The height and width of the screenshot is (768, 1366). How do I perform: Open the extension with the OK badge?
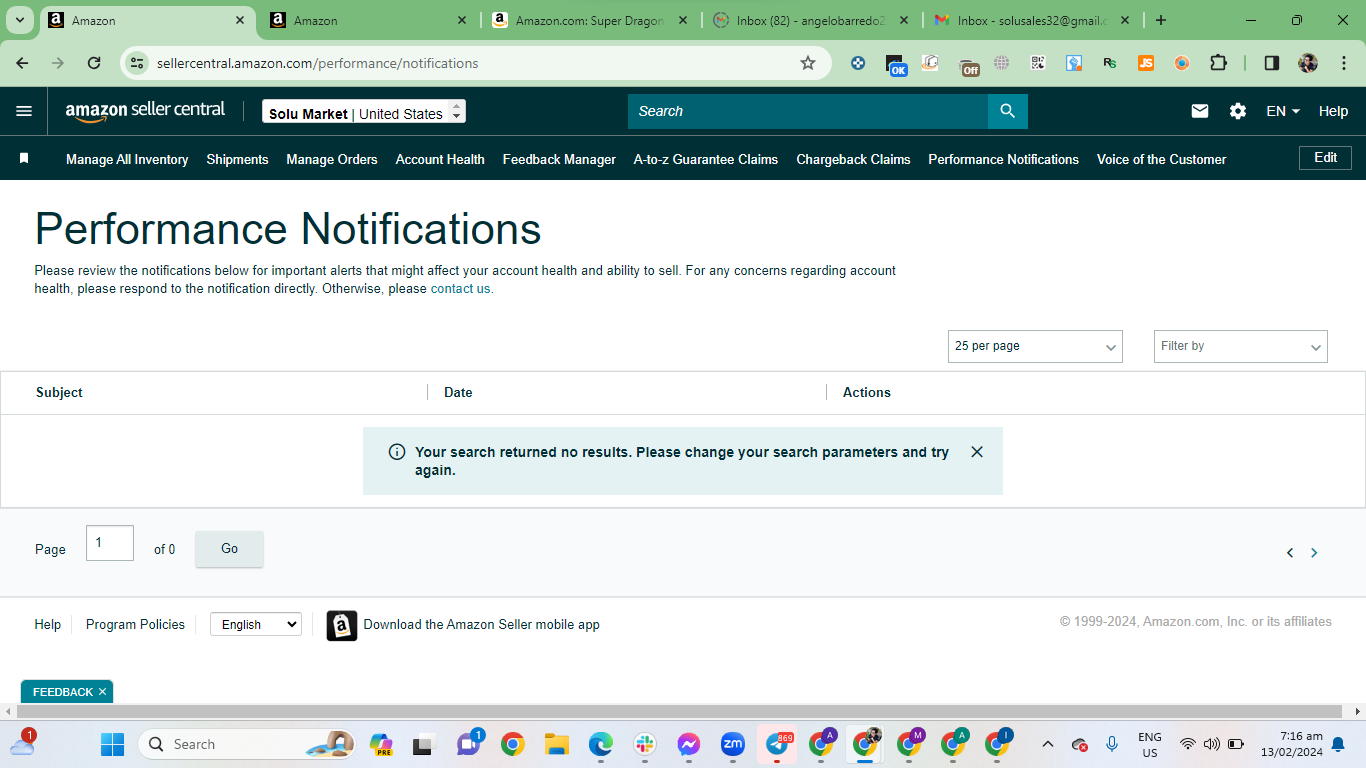click(x=896, y=64)
